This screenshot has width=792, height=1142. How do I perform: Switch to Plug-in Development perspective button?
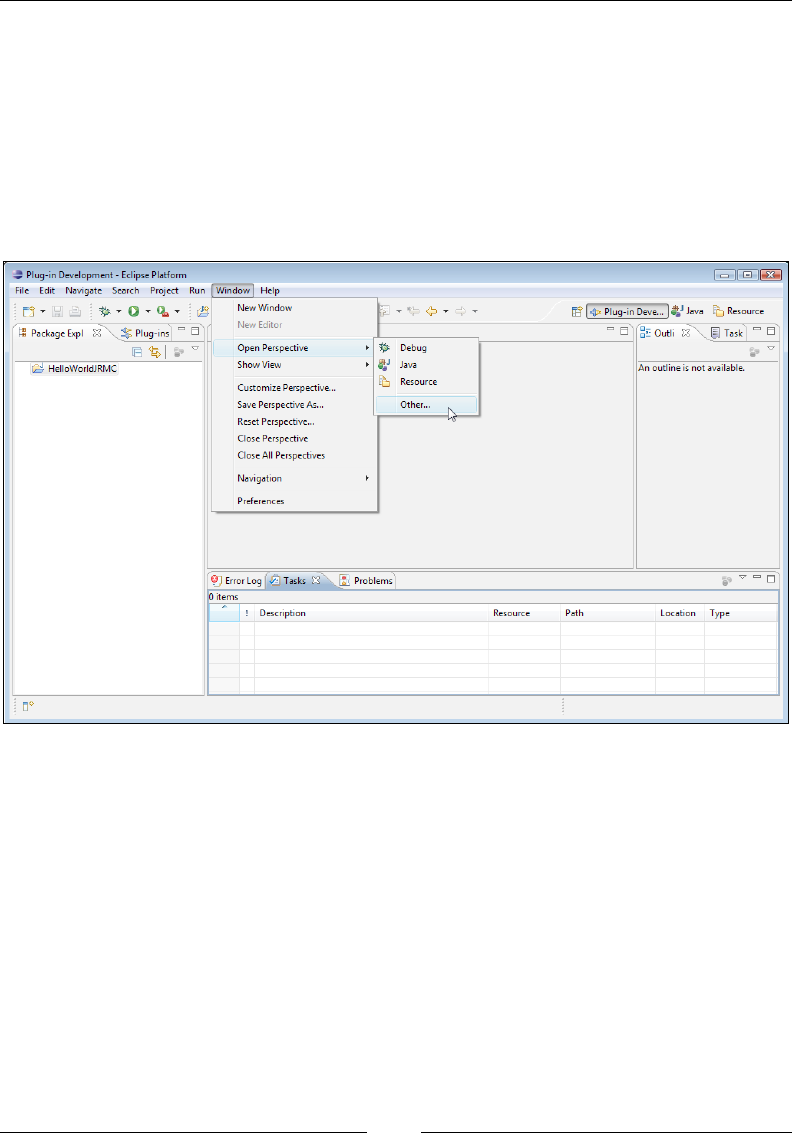click(627, 311)
